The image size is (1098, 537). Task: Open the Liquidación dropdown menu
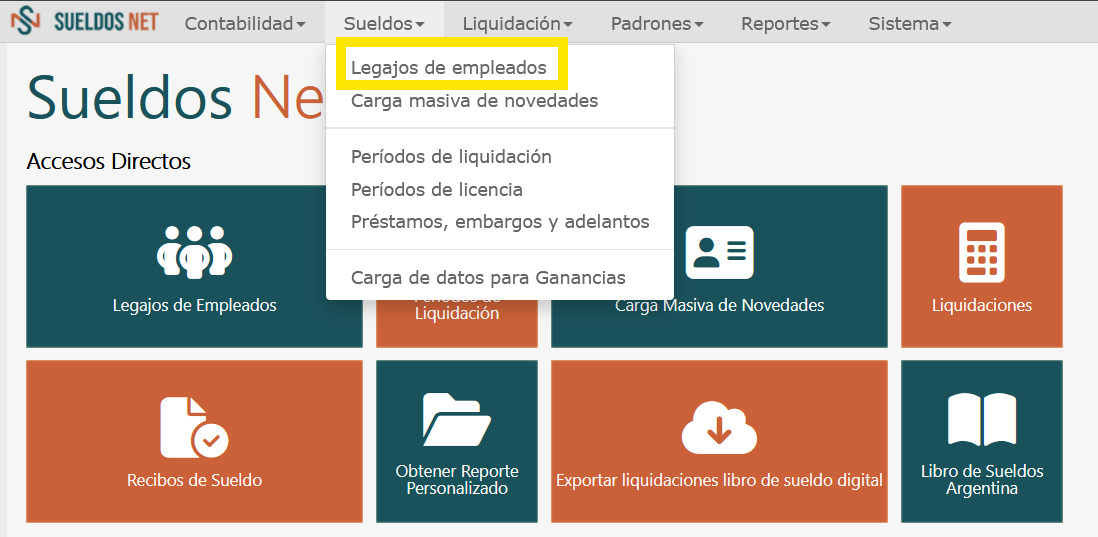pyautogui.click(x=517, y=24)
